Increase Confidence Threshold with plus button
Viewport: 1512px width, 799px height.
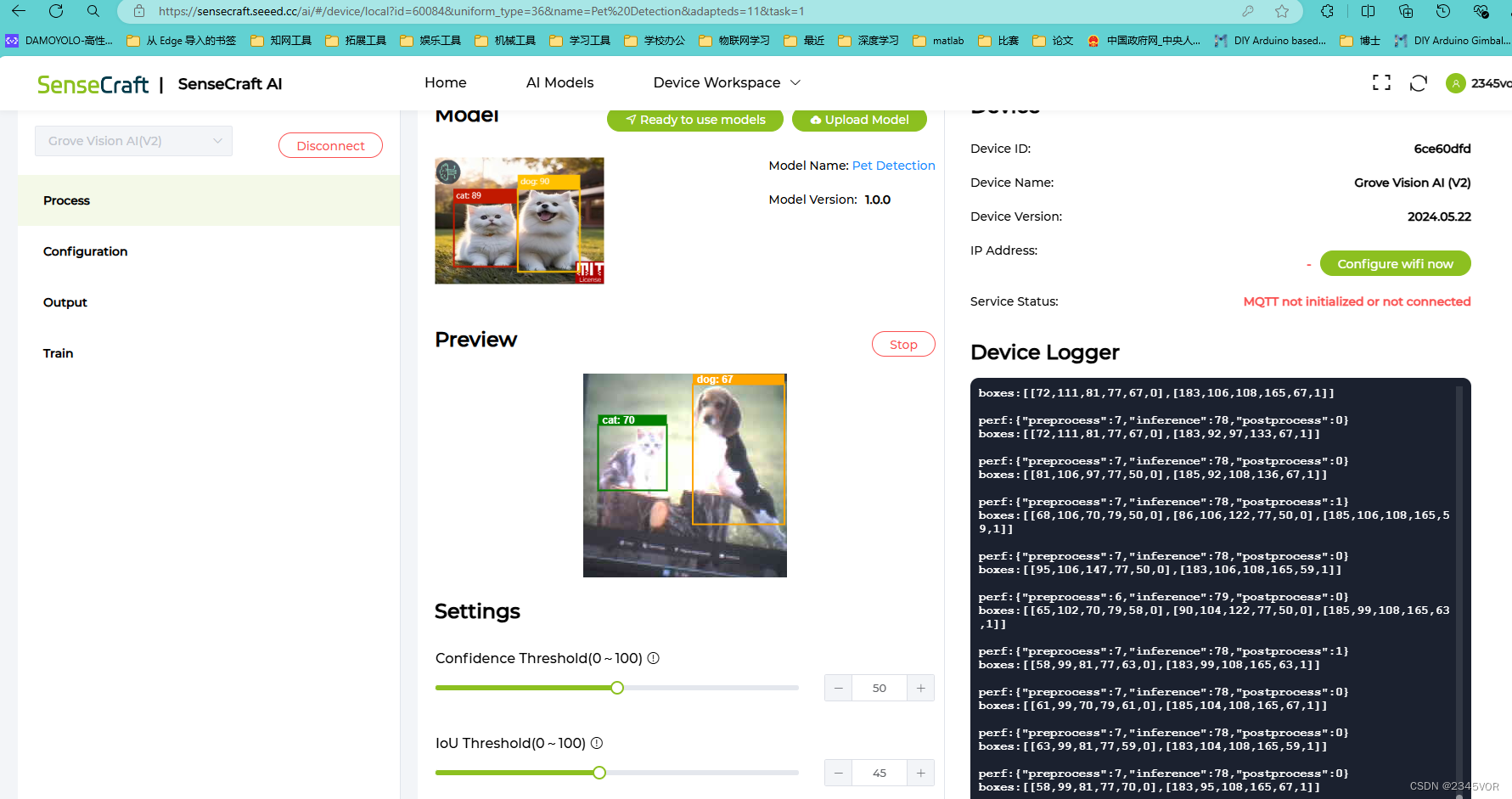point(920,688)
